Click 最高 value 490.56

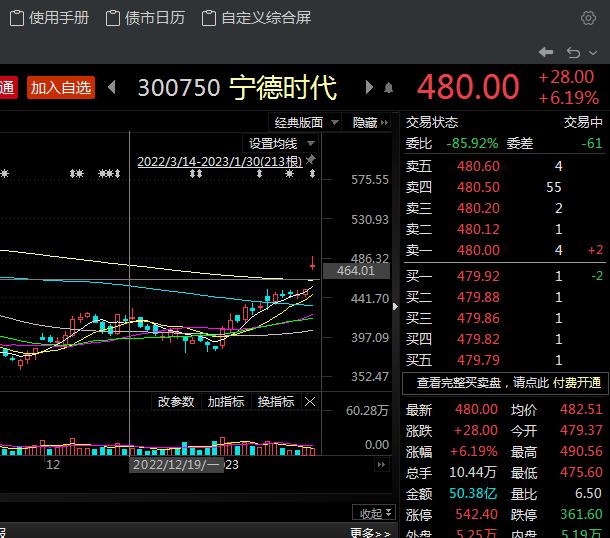(581, 451)
